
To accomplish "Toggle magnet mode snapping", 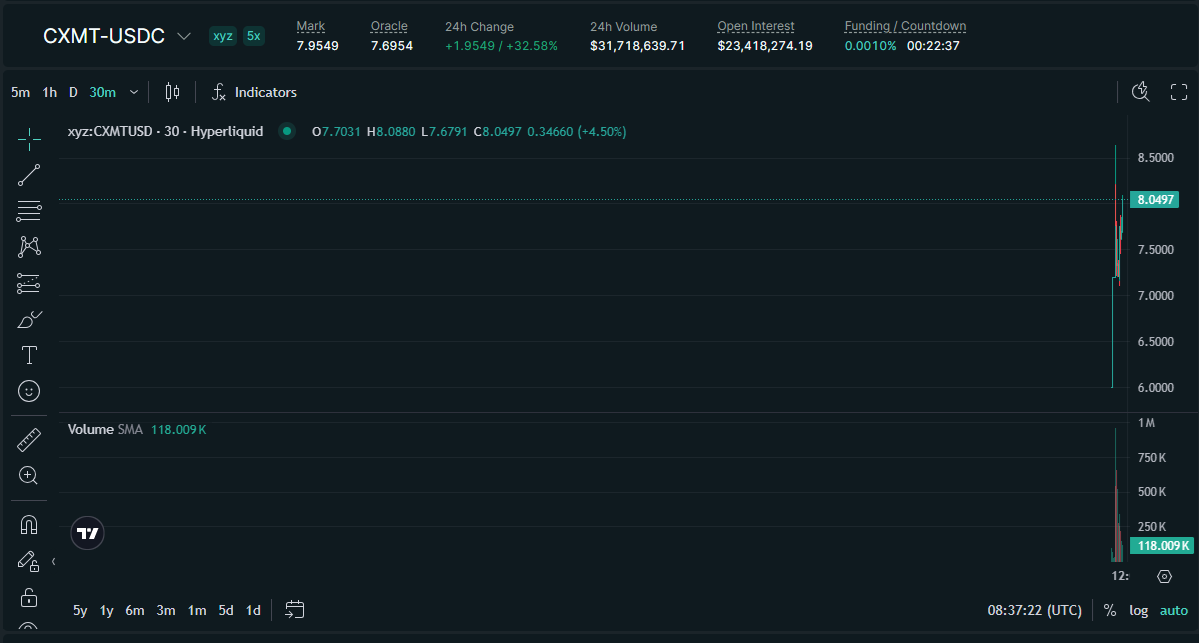I will pyautogui.click(x=29, y=524).
